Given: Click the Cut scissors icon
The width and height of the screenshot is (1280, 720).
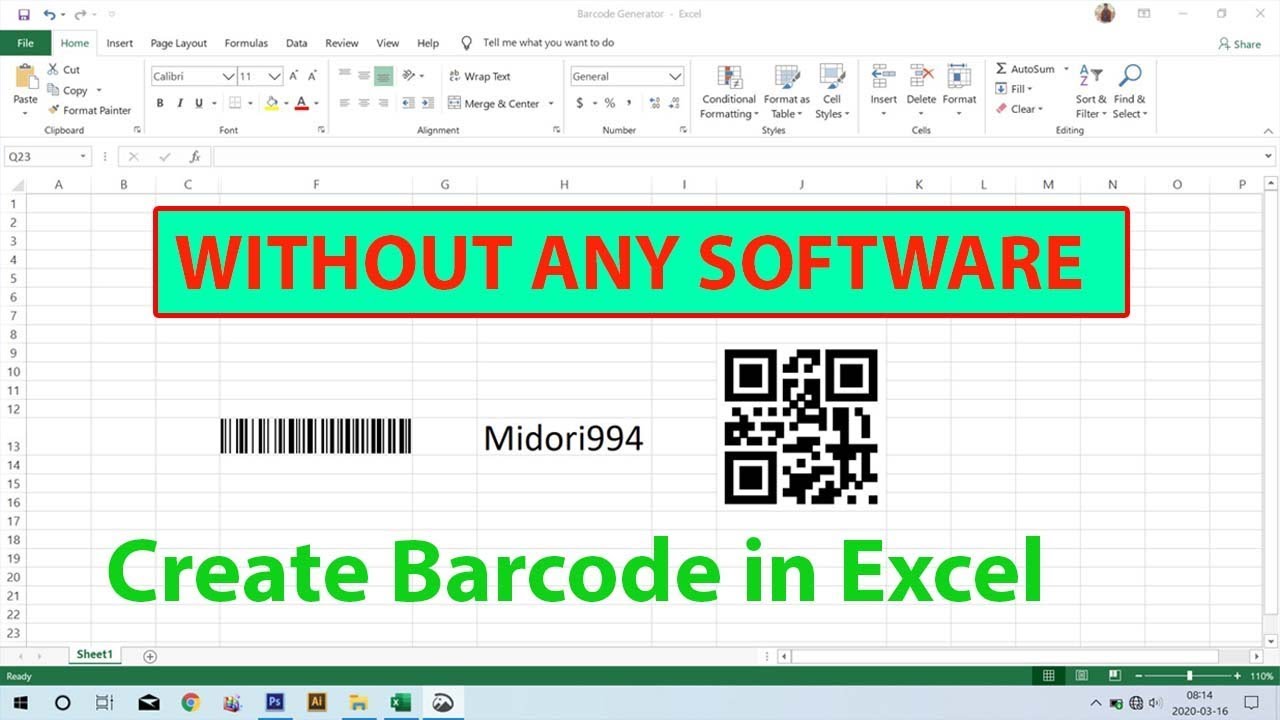Looking at the screenshot, I should pos(54,69).
